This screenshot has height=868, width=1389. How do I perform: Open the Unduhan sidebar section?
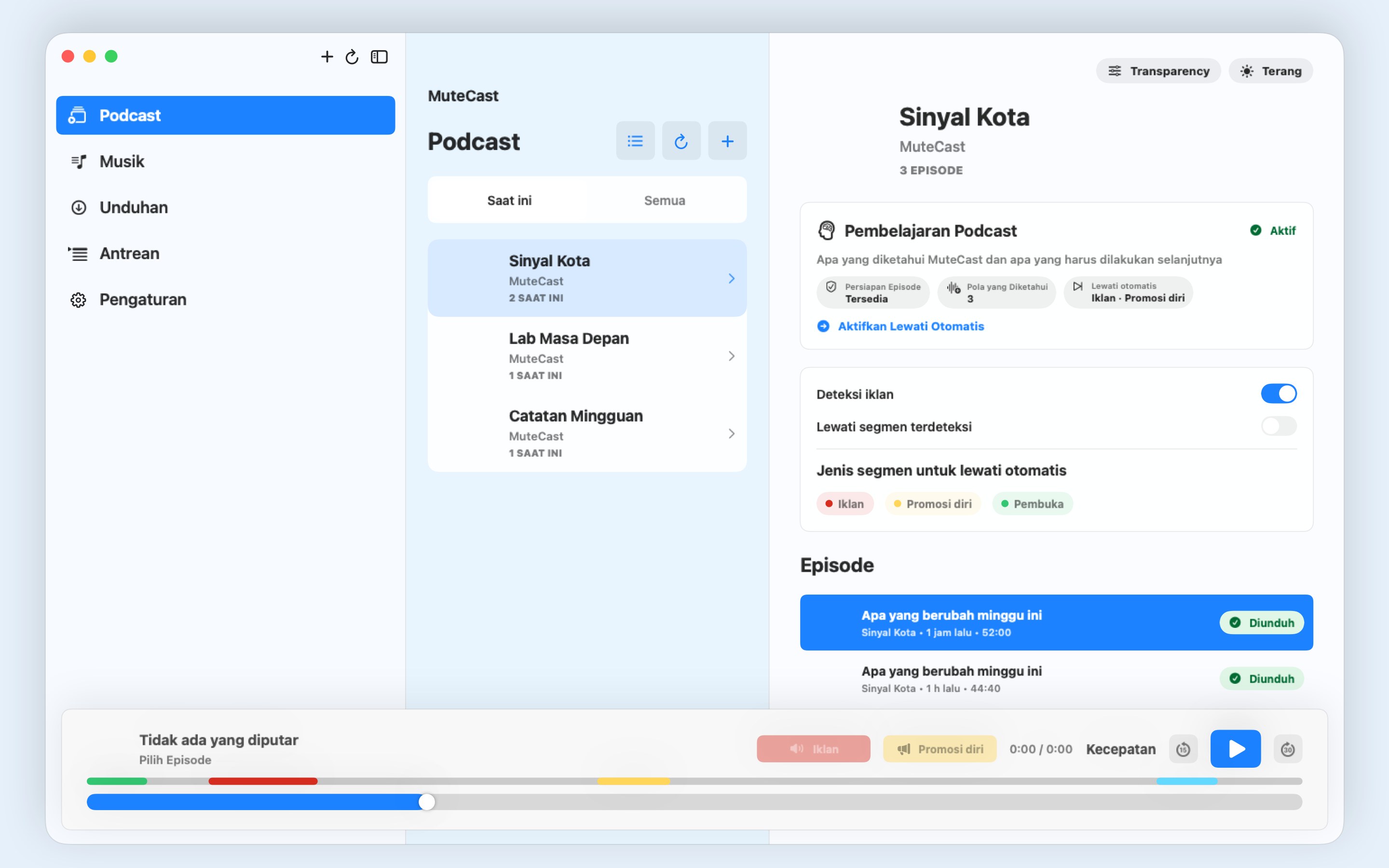tap(226, 207)
